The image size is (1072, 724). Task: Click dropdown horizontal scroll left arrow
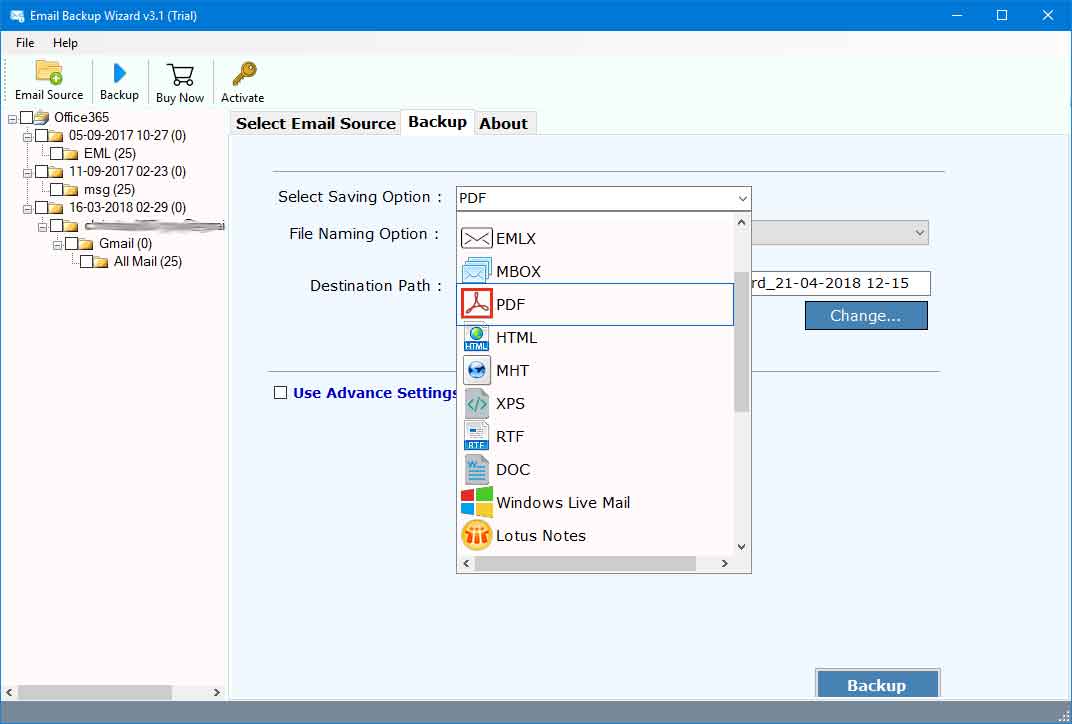467,563
